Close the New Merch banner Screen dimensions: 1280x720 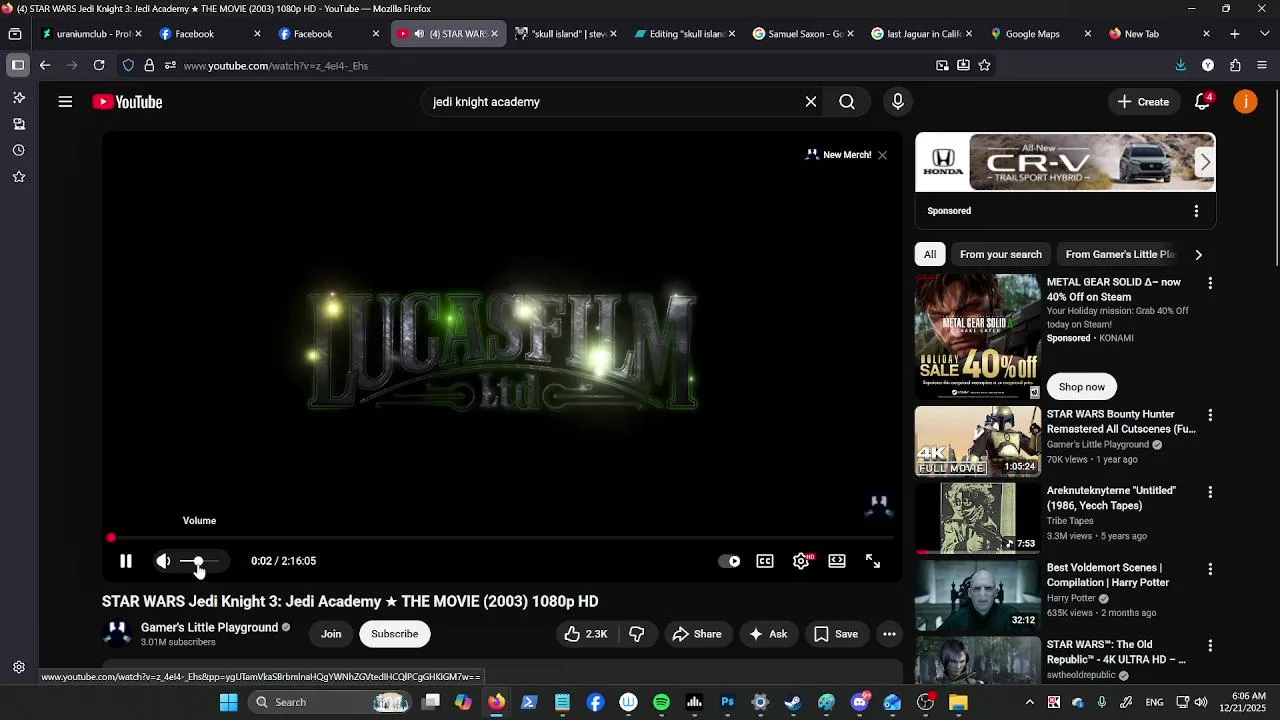click(x=882, y=155)
